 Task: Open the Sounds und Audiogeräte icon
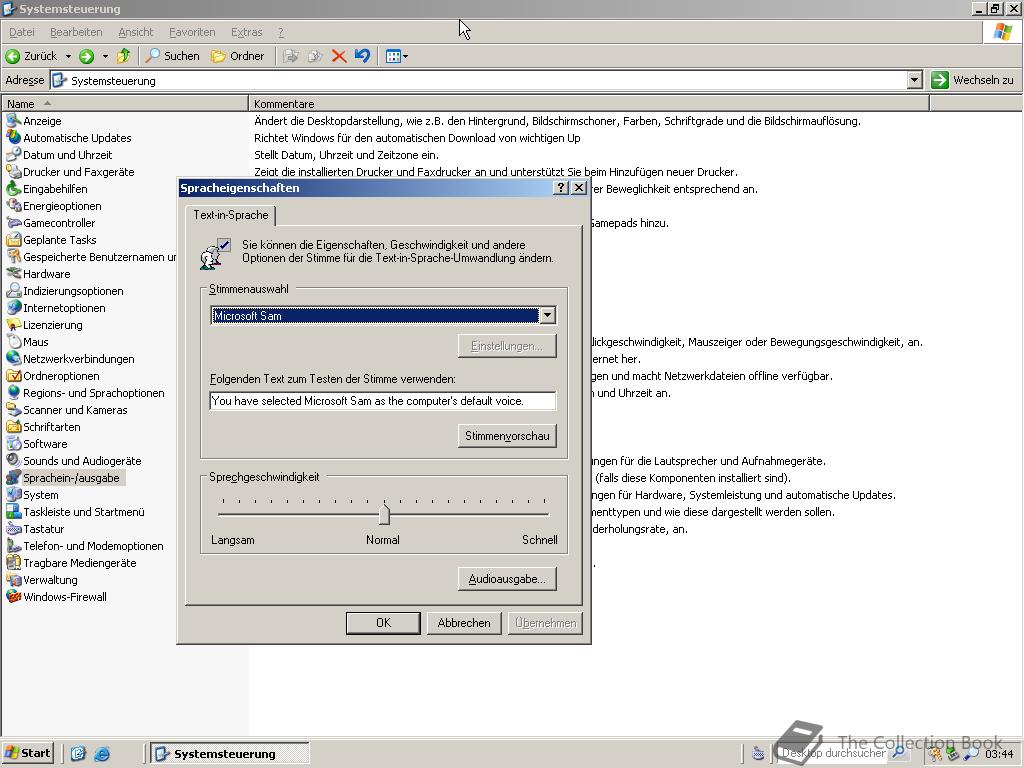tap(13, 460)
